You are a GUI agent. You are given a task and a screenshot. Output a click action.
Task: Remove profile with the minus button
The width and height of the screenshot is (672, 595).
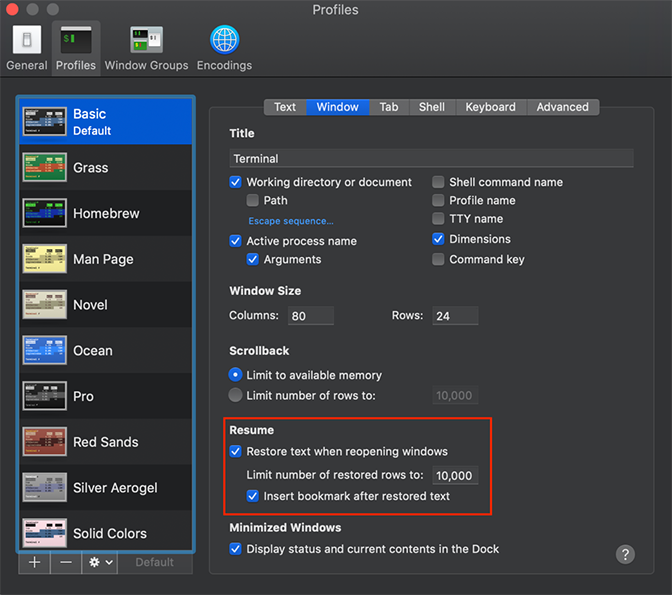[x=65, y=562]
